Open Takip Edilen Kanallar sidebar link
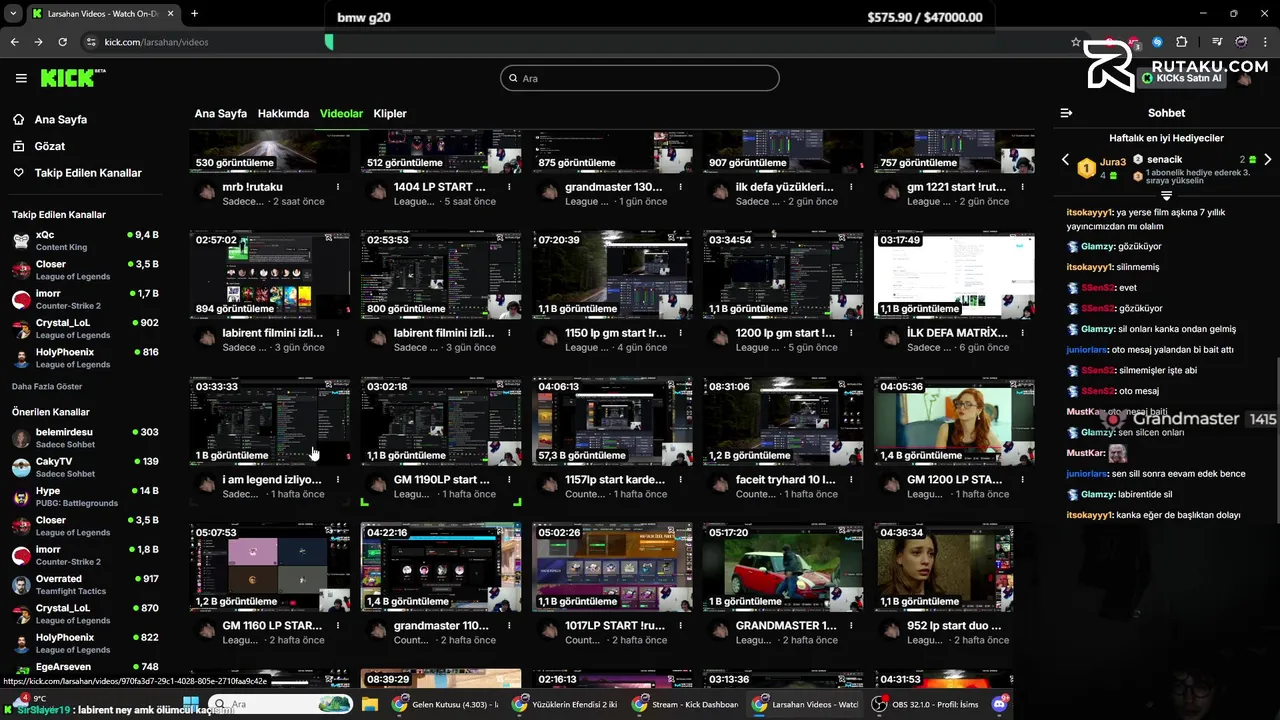 (88, 173)
